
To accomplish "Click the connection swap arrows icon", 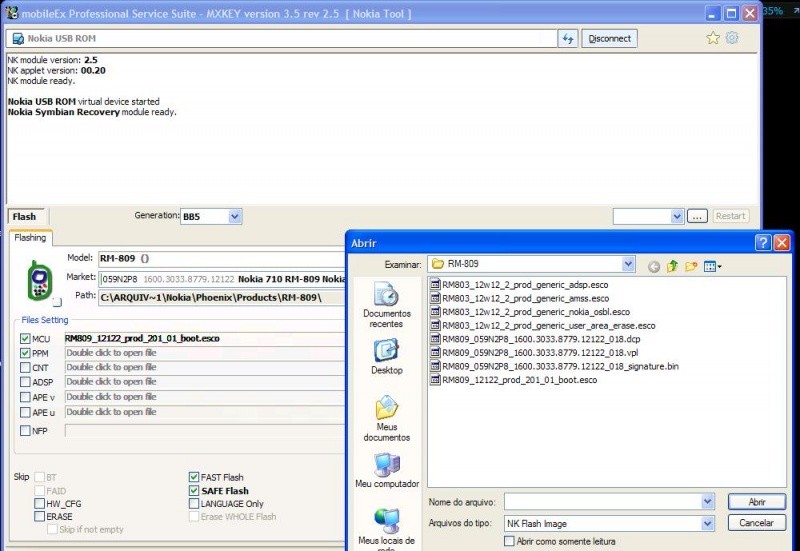I will pyautogui.click(x=568, y=39).
